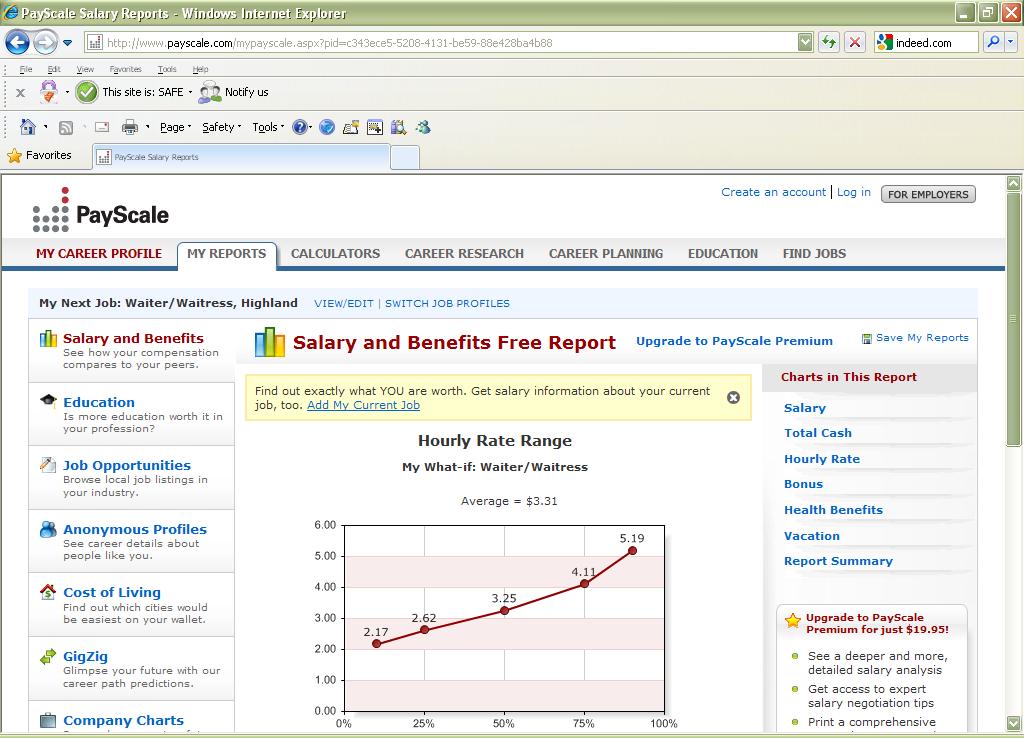Click the Read Mail envelope icon
This screenshot has width=1024, height=738.
point(102,127)
